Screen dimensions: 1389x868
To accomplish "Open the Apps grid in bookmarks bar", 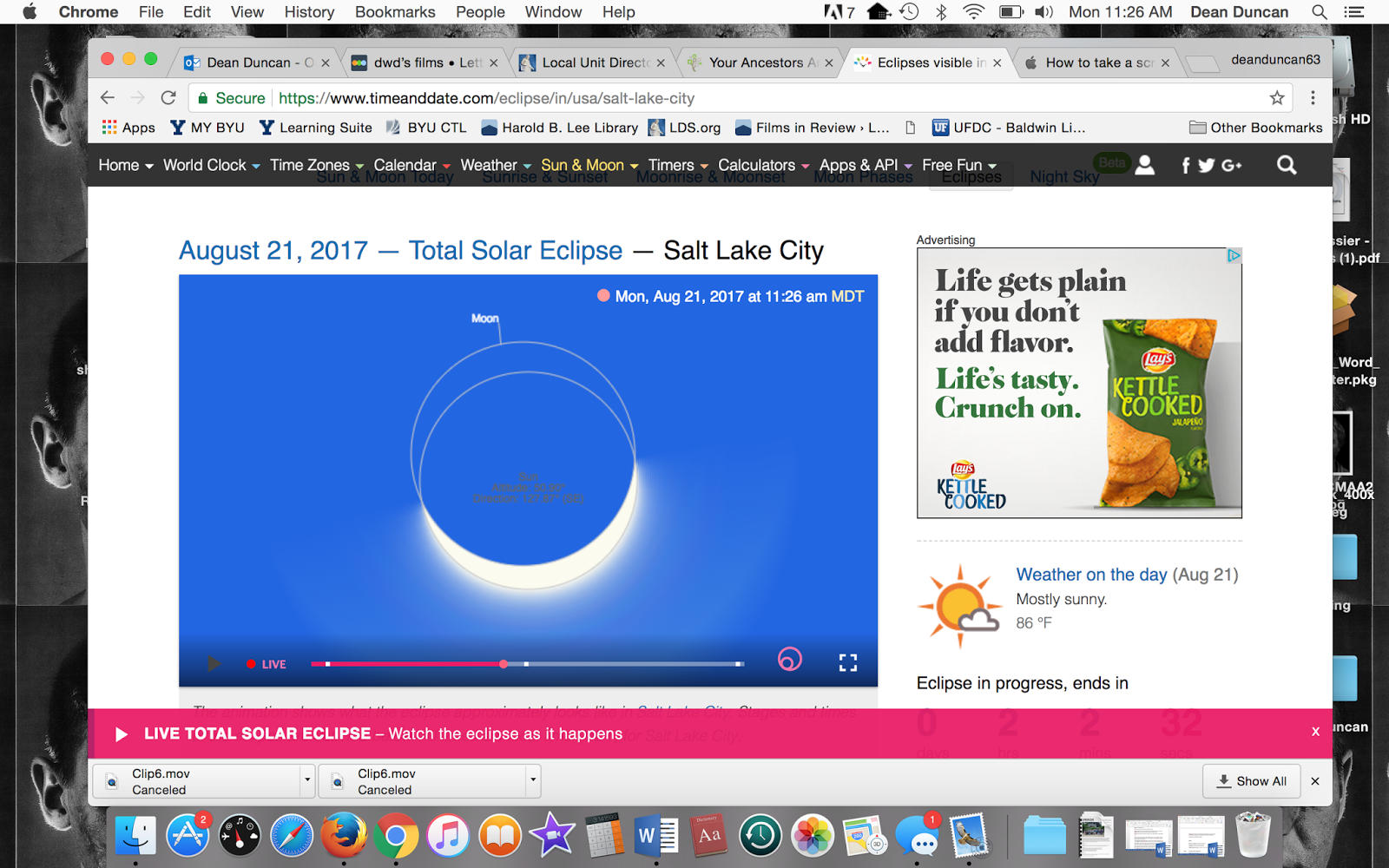I will pos(128,128).
